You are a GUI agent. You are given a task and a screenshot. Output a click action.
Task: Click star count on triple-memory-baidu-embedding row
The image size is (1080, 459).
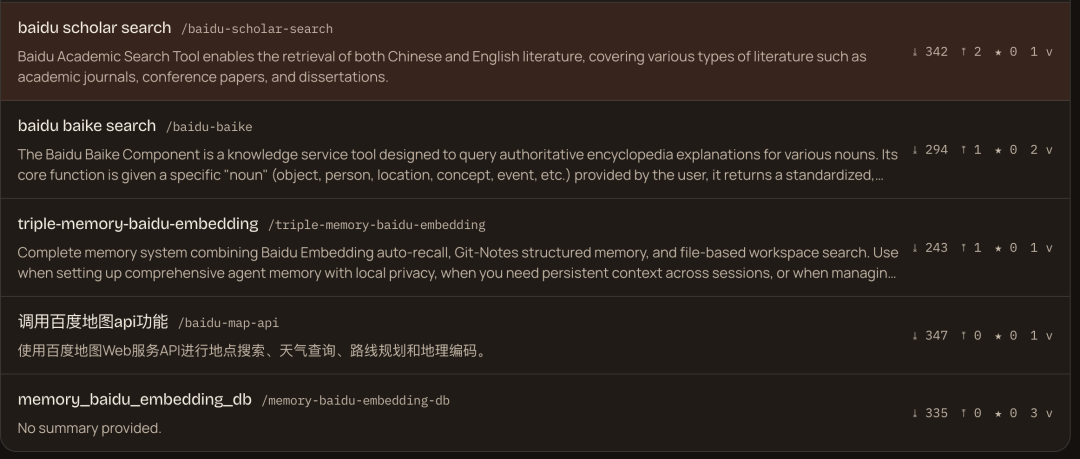click(1006, 248)
